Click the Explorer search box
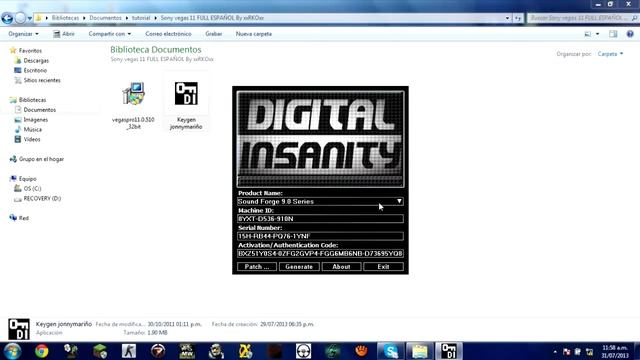640x360 pixels. (582, 18)
